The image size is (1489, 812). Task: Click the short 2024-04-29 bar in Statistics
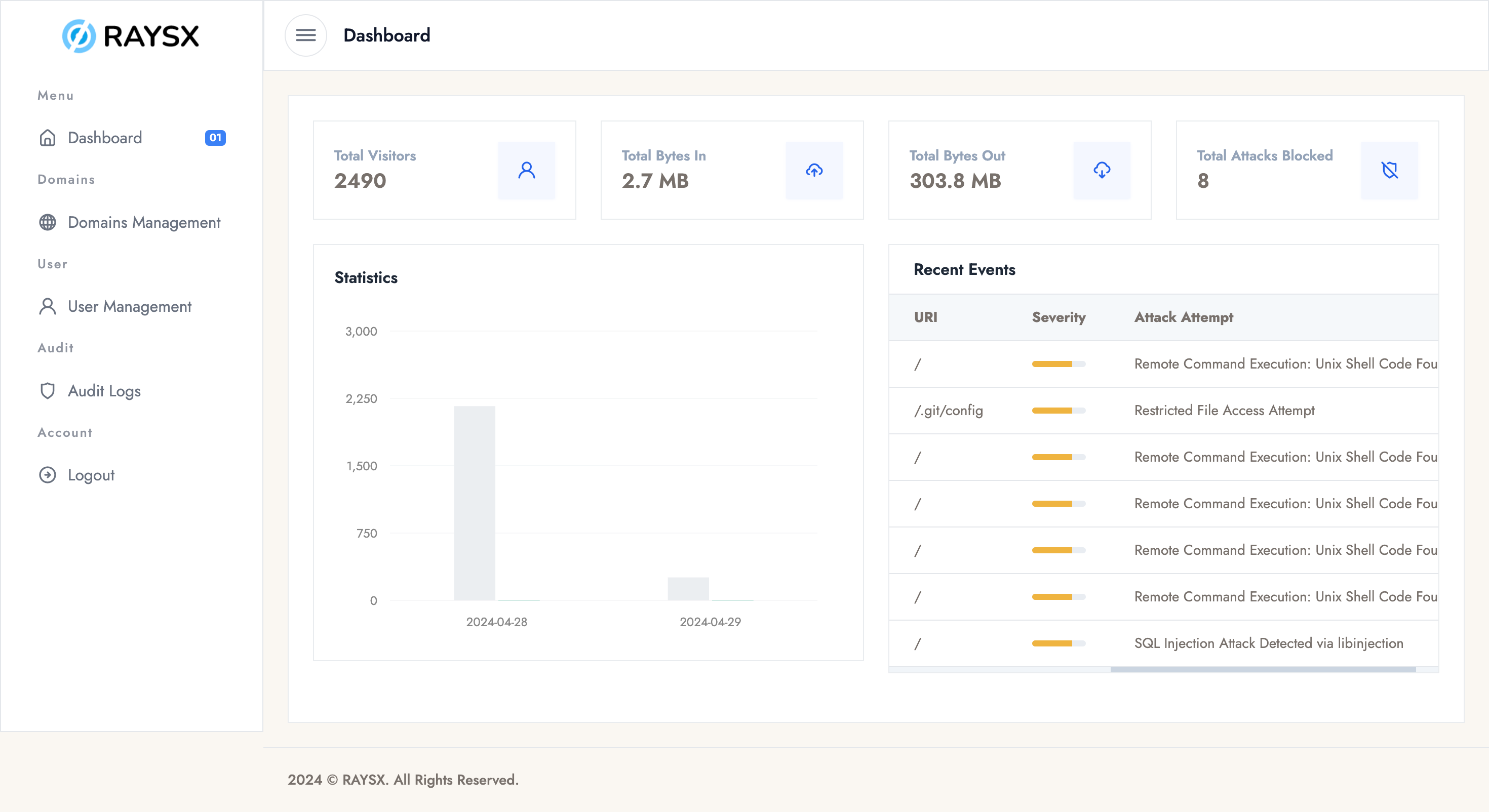pyautogui.click(x=688, y=589)
